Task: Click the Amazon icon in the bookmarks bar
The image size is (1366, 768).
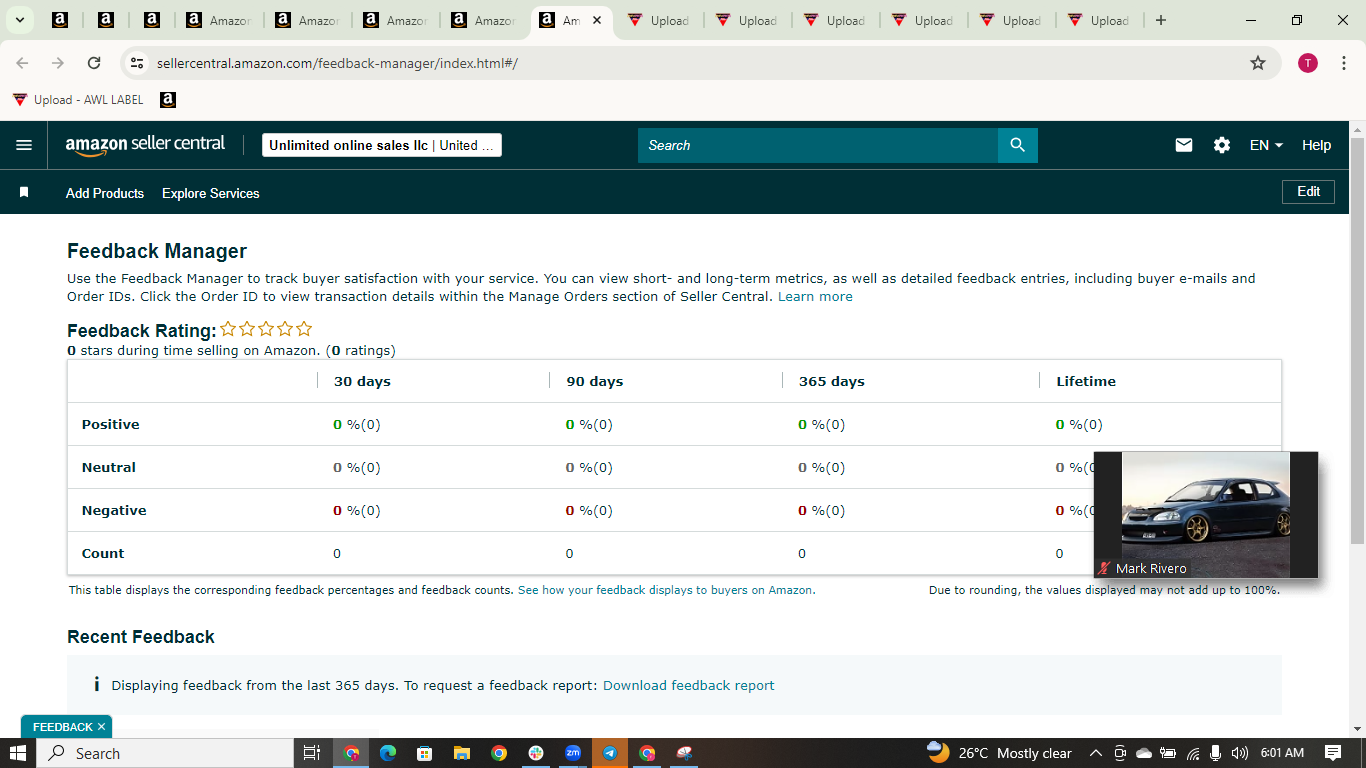Action: pyautogui.click(x=168, y=100)
